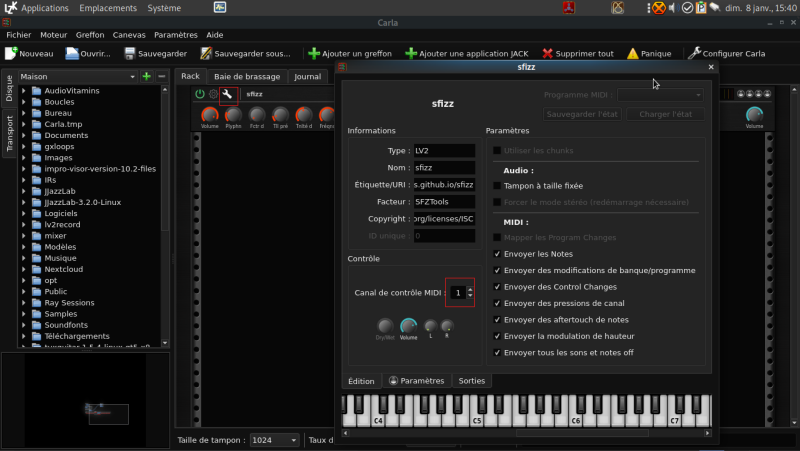Click the canvas minimap thumbnail

pos(85,400)
